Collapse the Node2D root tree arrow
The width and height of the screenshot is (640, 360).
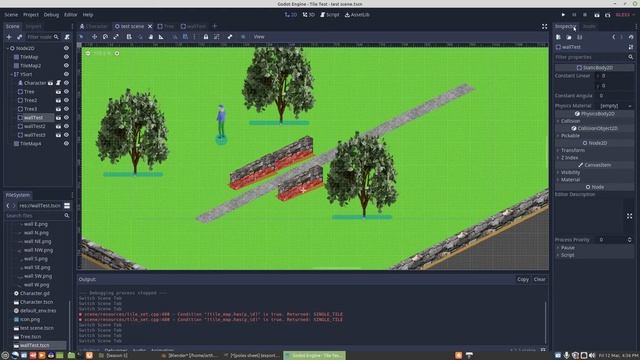tap(7, 48)
